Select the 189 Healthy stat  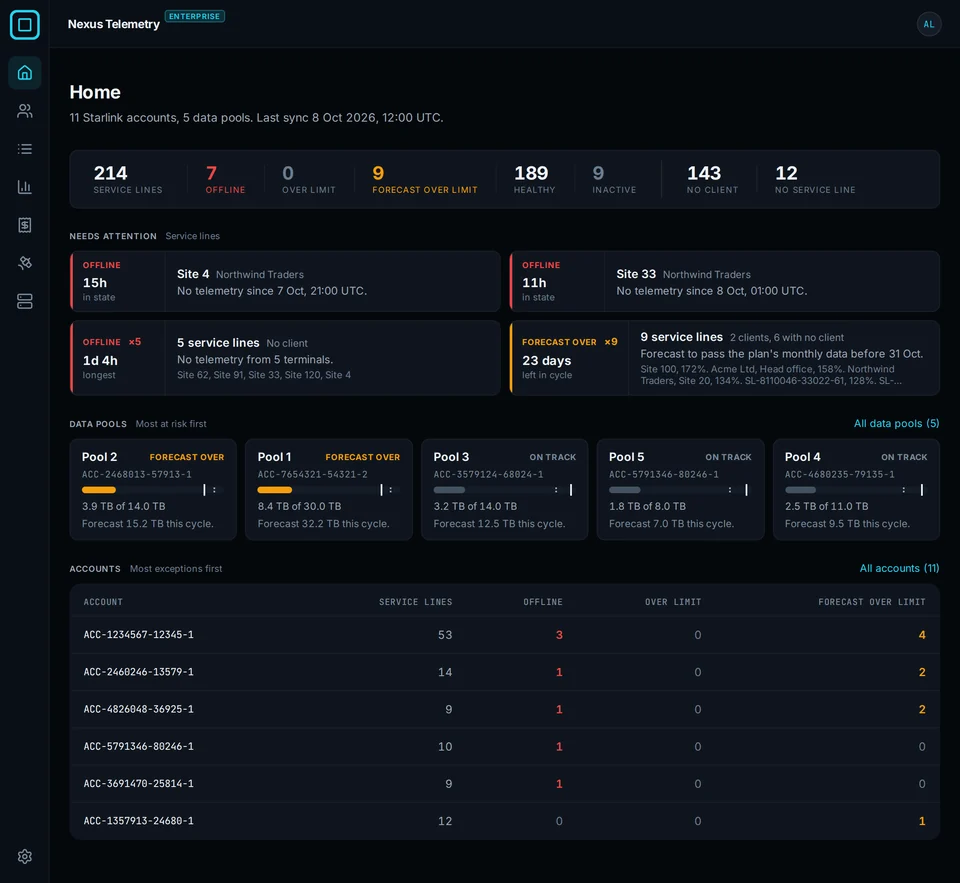pyautogui.click(x=534, y=179)
